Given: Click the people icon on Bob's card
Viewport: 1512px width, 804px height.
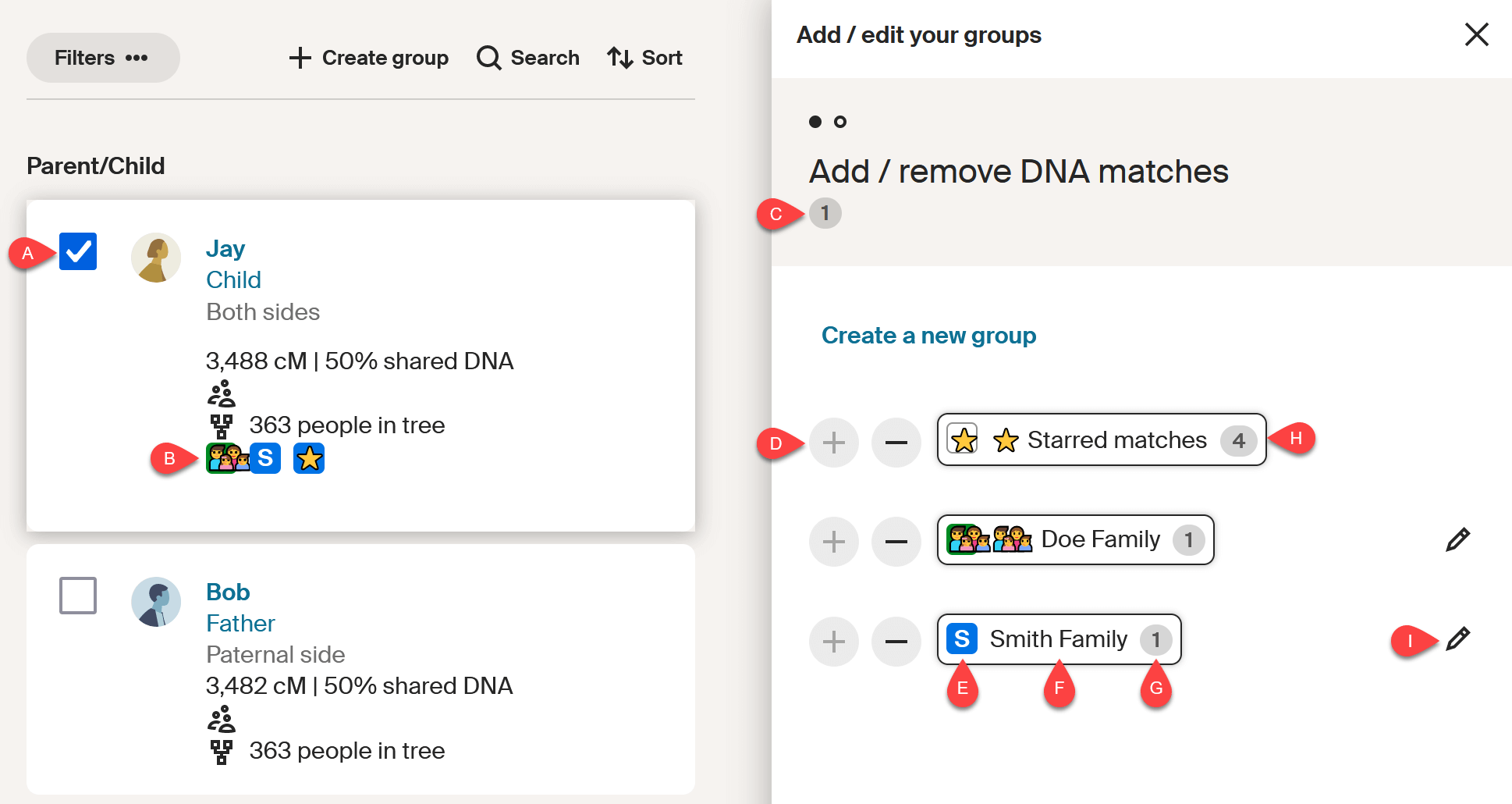Looking at the screenshot, I should pos(222,718).
